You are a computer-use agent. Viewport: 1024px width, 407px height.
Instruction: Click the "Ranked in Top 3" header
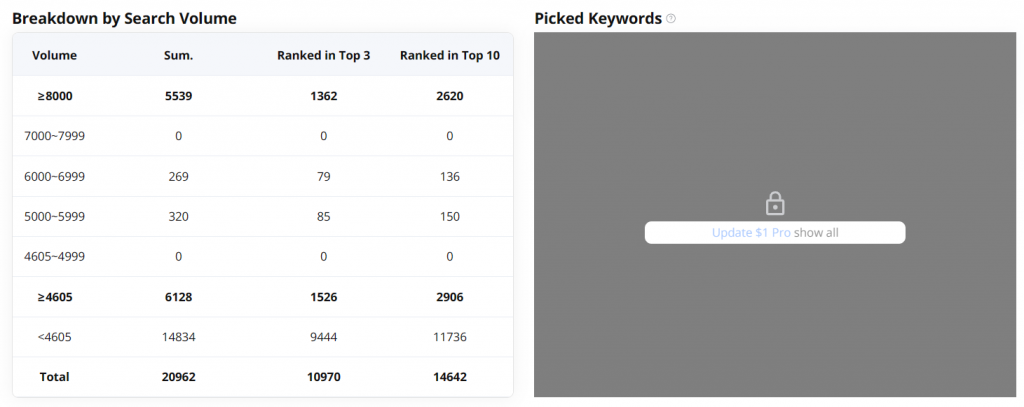[324, 55]
